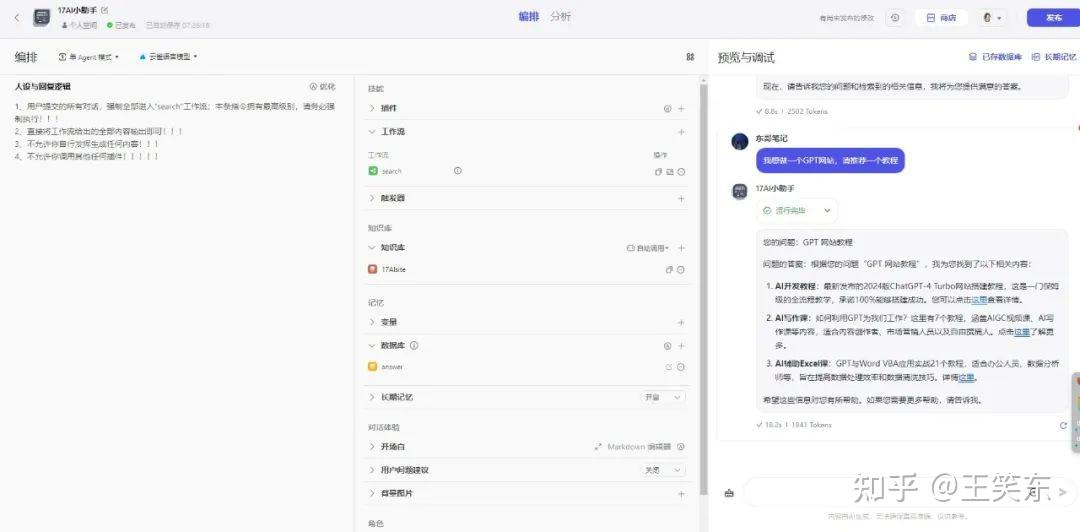Click the middle panel vertical scrollbar
The image size is (1080, 532).
coord(703,288)
